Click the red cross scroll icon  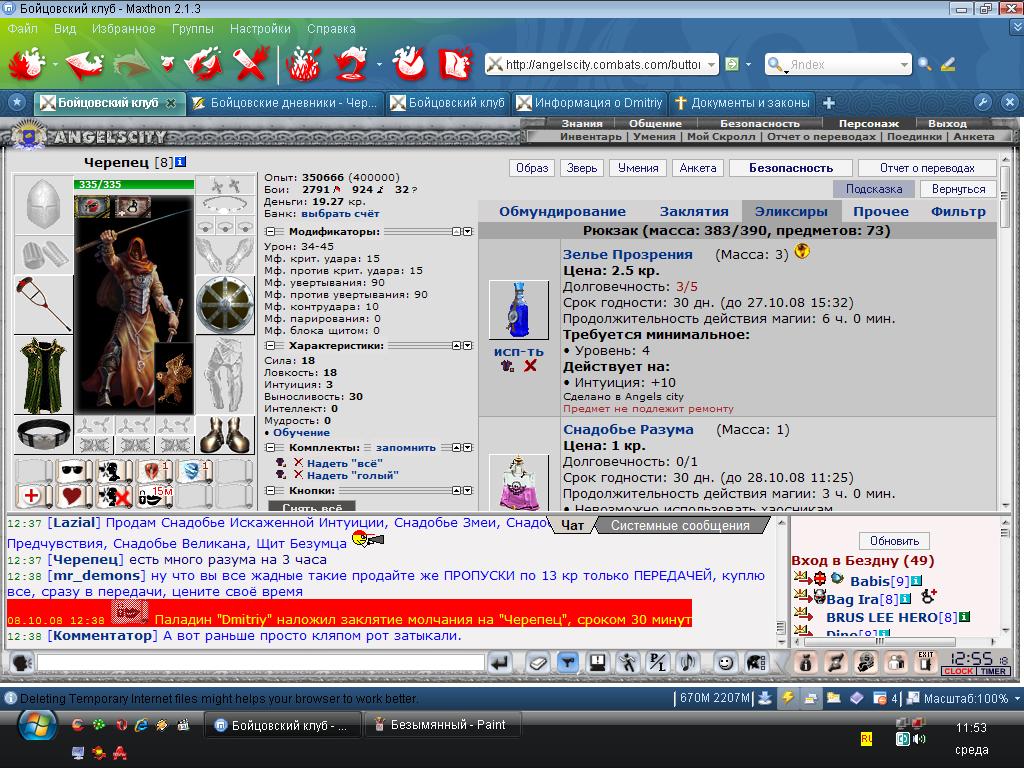31,496
